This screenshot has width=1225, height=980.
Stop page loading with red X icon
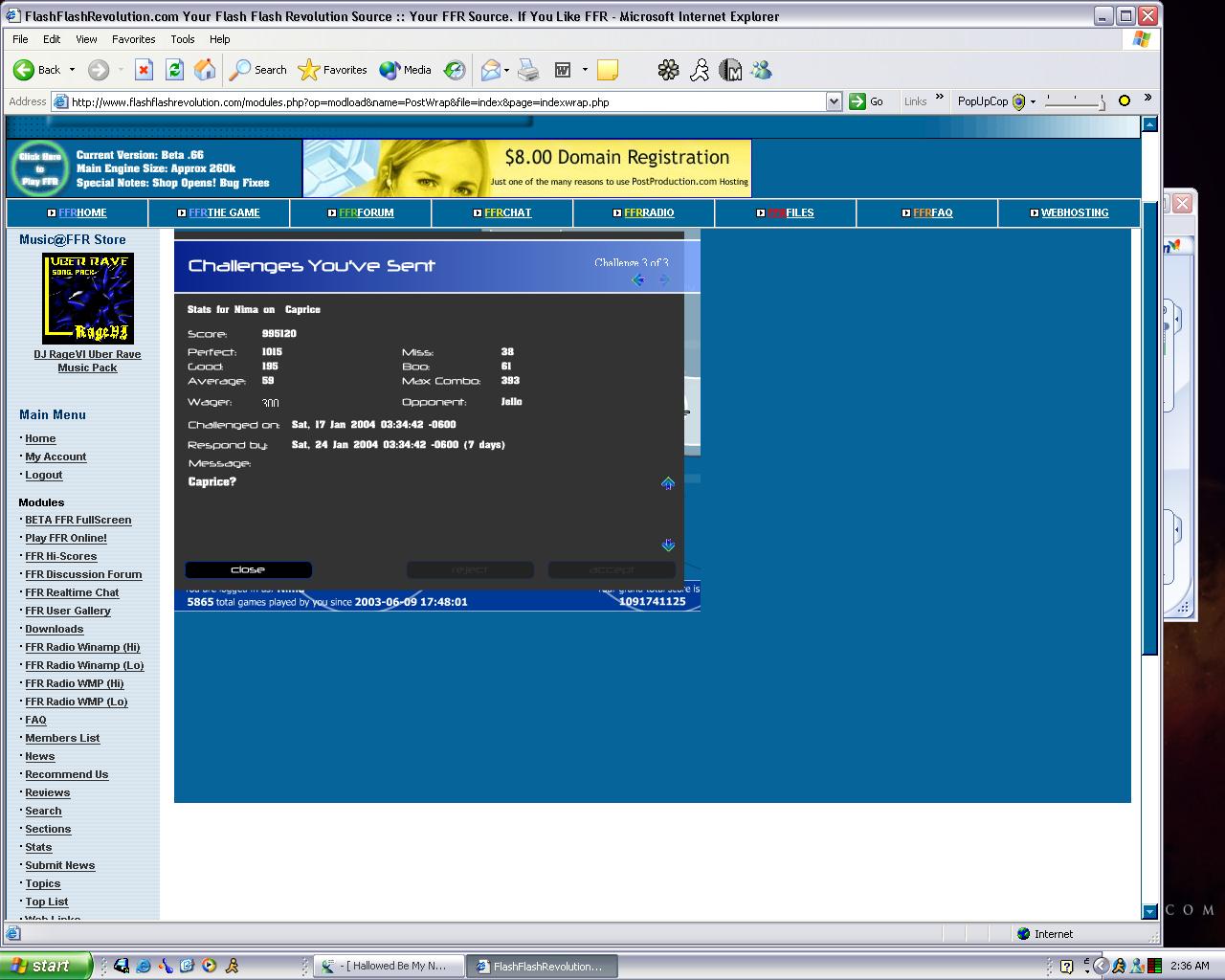click(144, 70)
